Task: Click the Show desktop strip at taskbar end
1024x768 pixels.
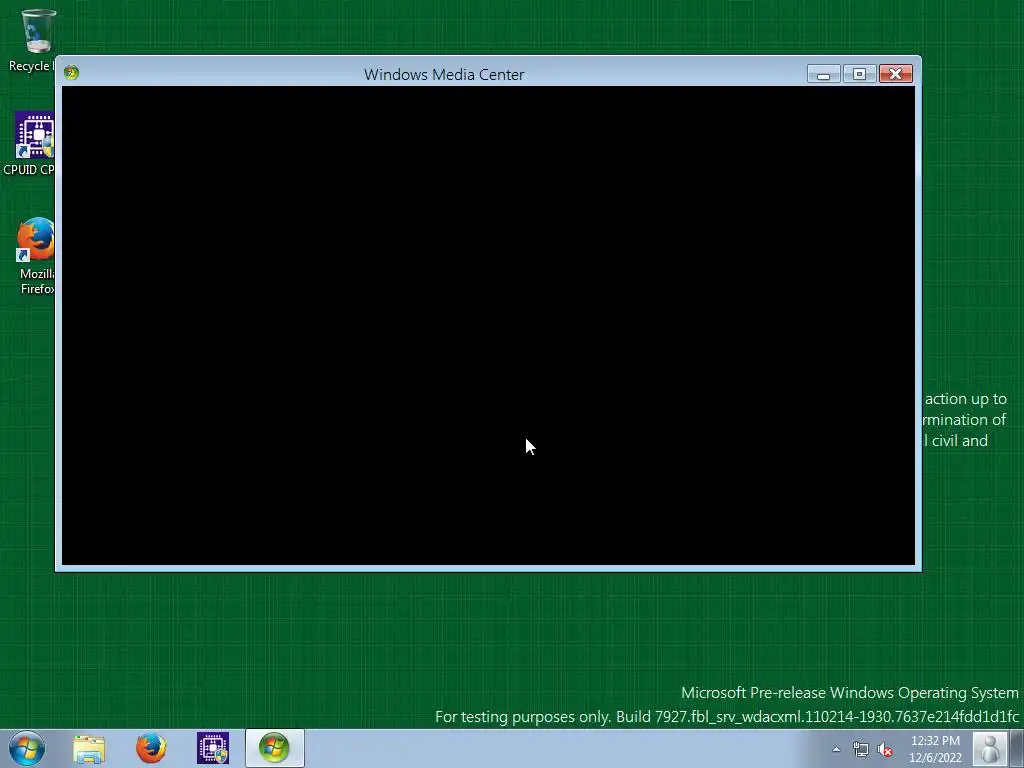Action: tap(1017, 748)
